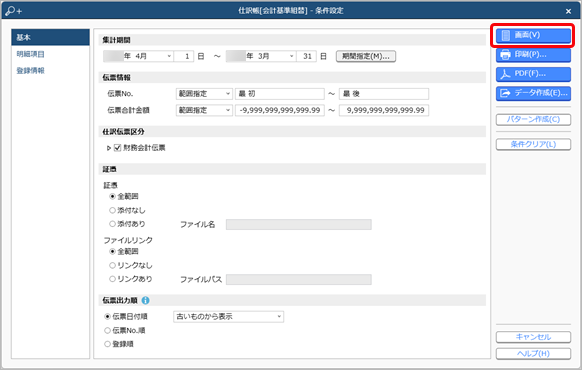This screenshot has width=582, height=370.
Task: Click the end day field showing 31
Action: tap(306, 56)
